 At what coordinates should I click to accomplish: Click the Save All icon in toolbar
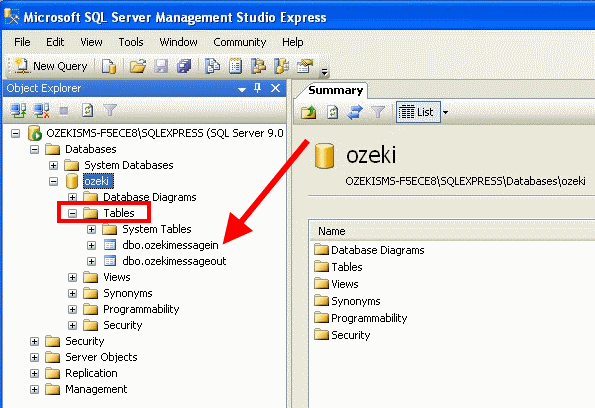coord(184,66)
